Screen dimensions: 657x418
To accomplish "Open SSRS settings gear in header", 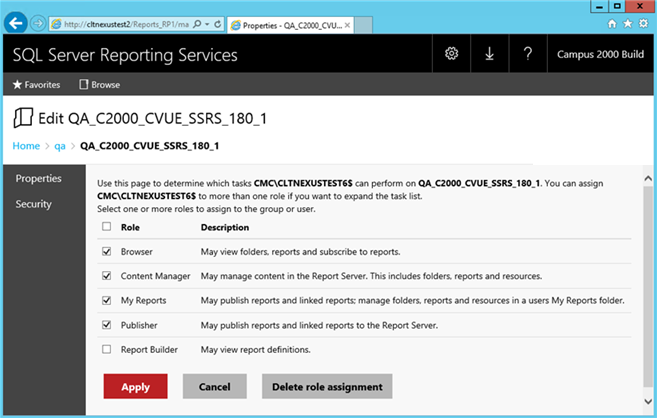I will click(x=451, y=54).
